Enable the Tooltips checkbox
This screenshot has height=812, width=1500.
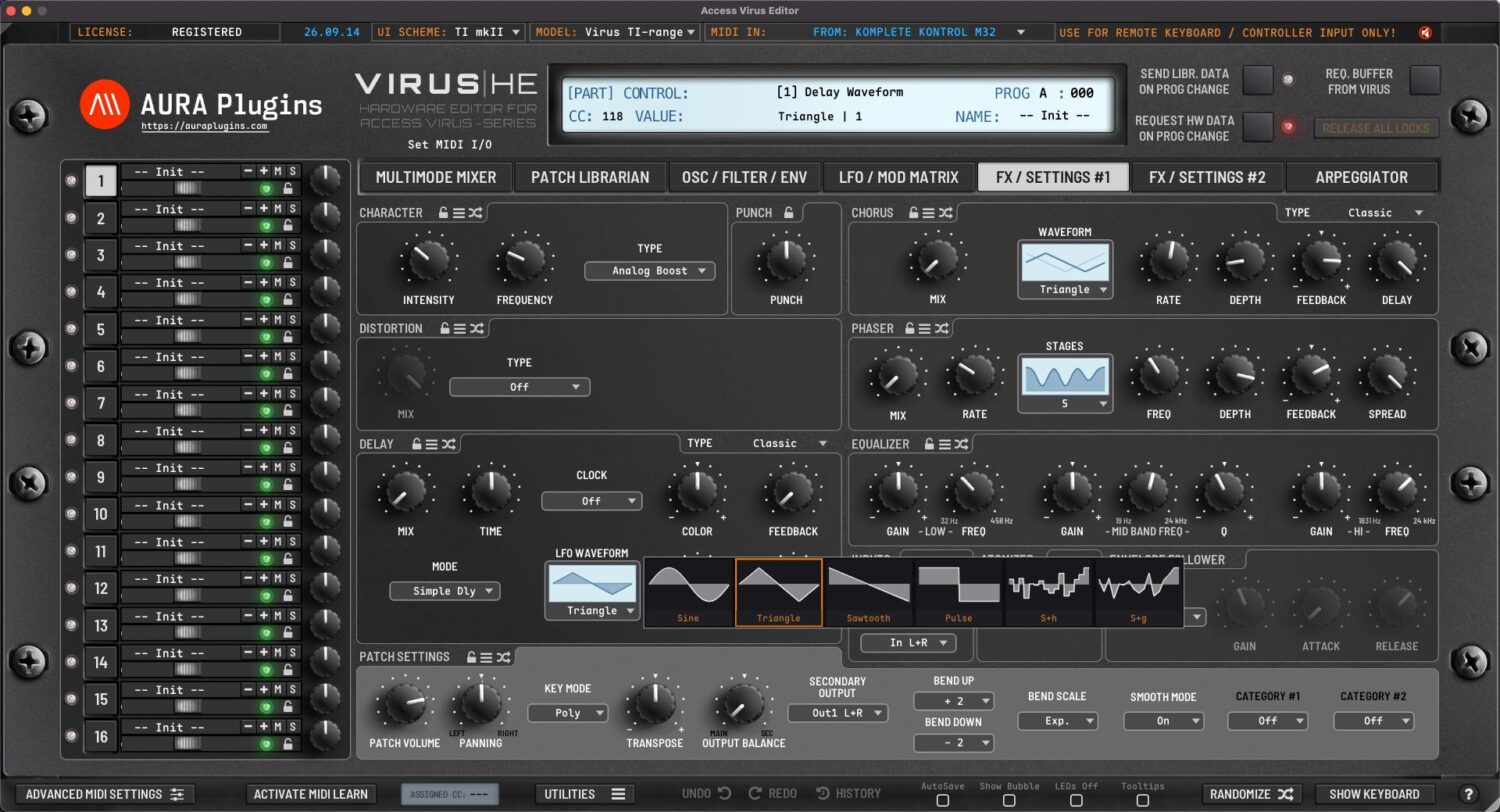click(1142, 800)
